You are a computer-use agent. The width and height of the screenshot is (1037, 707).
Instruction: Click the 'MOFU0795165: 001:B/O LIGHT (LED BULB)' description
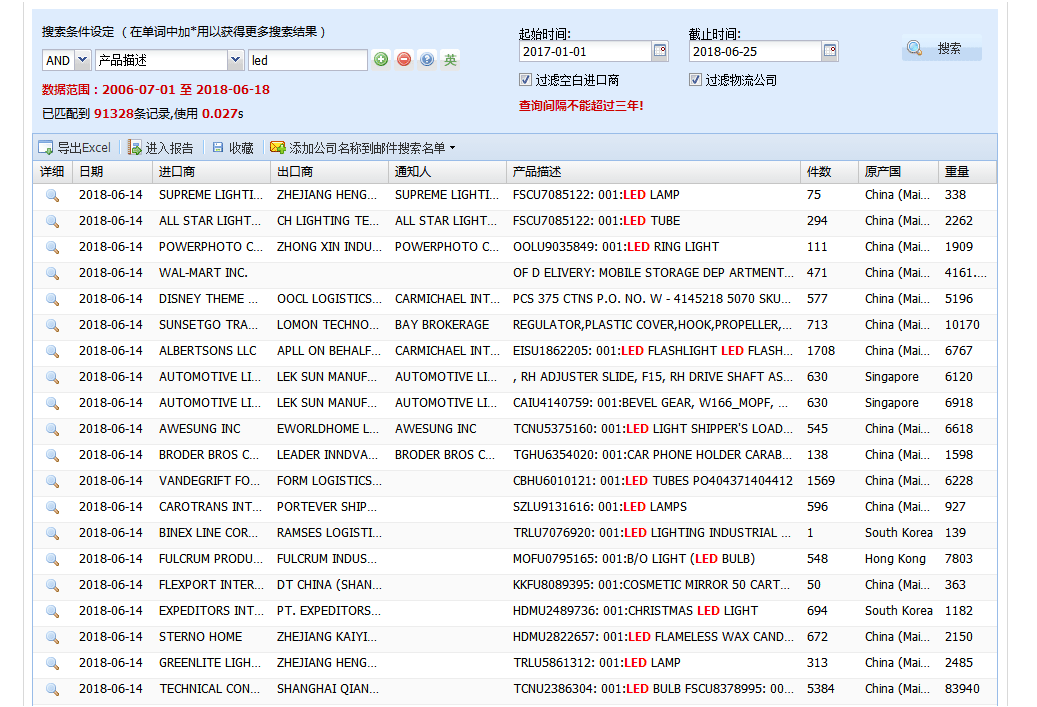634,559
